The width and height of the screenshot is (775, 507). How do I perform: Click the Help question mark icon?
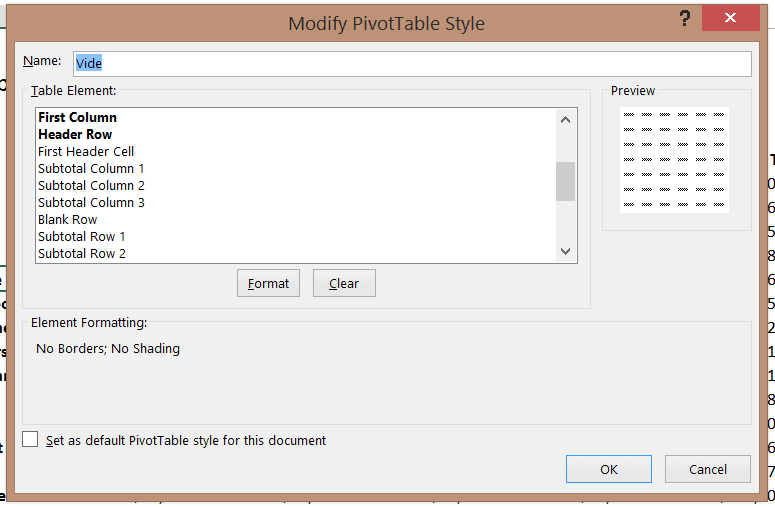click(685, 19)
